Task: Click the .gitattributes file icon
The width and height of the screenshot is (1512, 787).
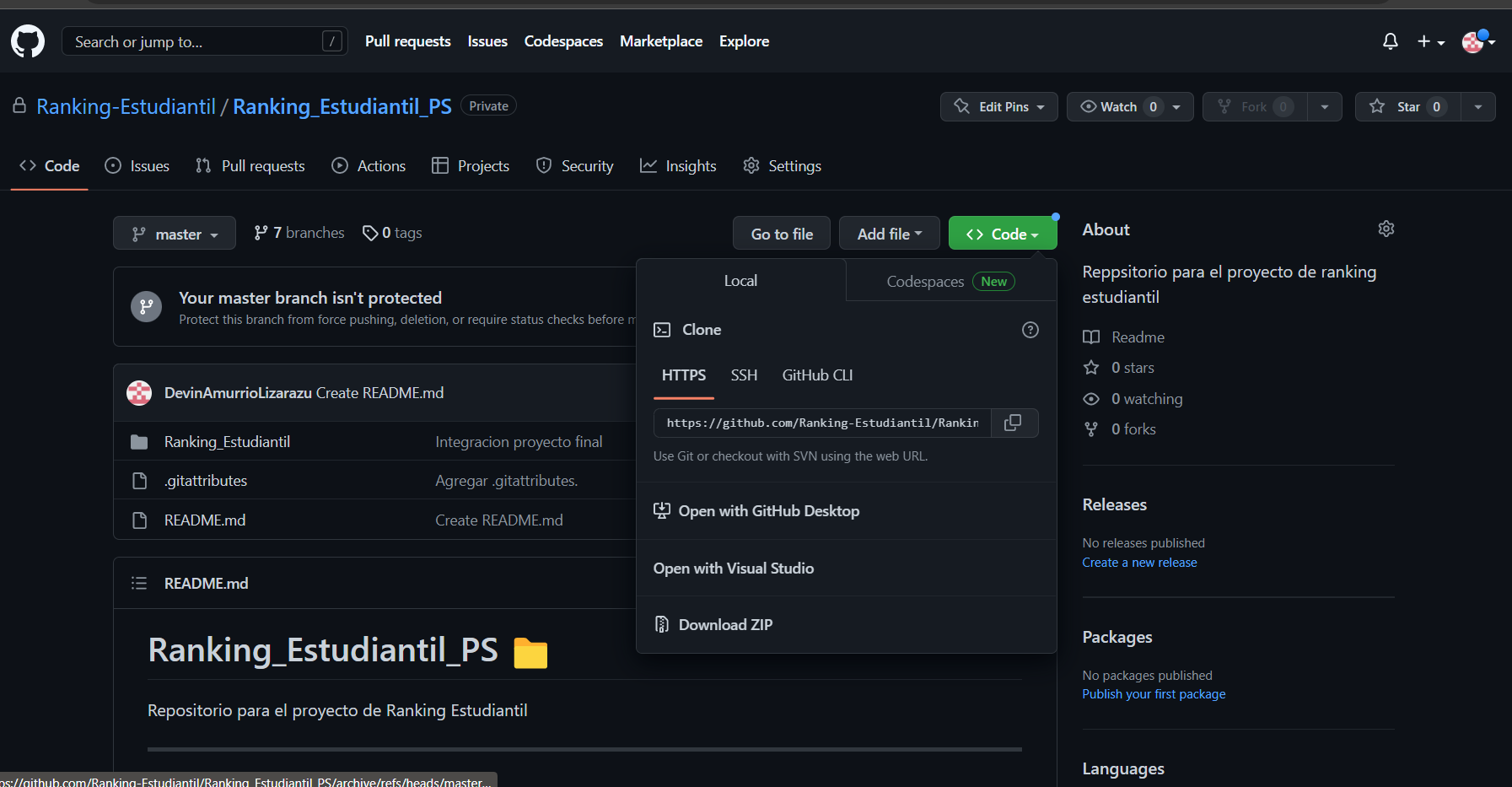Action: [x=140, y=481]
